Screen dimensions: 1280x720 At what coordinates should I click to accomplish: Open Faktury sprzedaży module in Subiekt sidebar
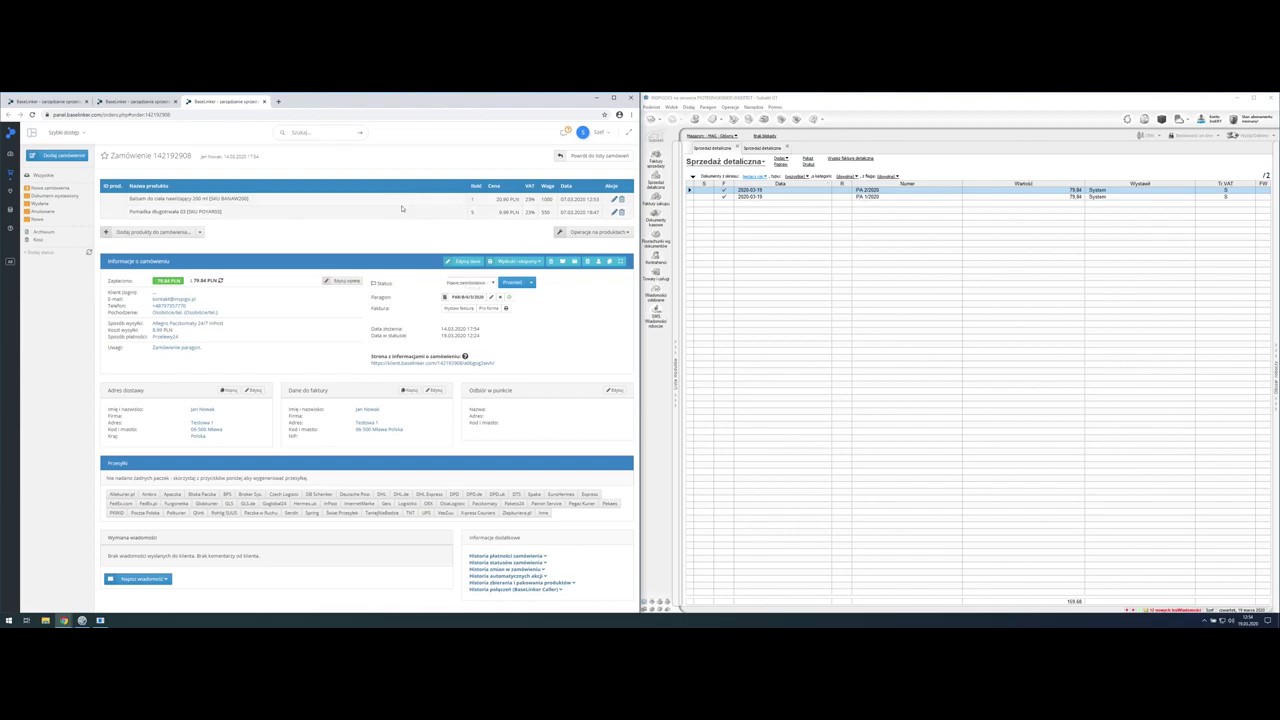(656, 157)
